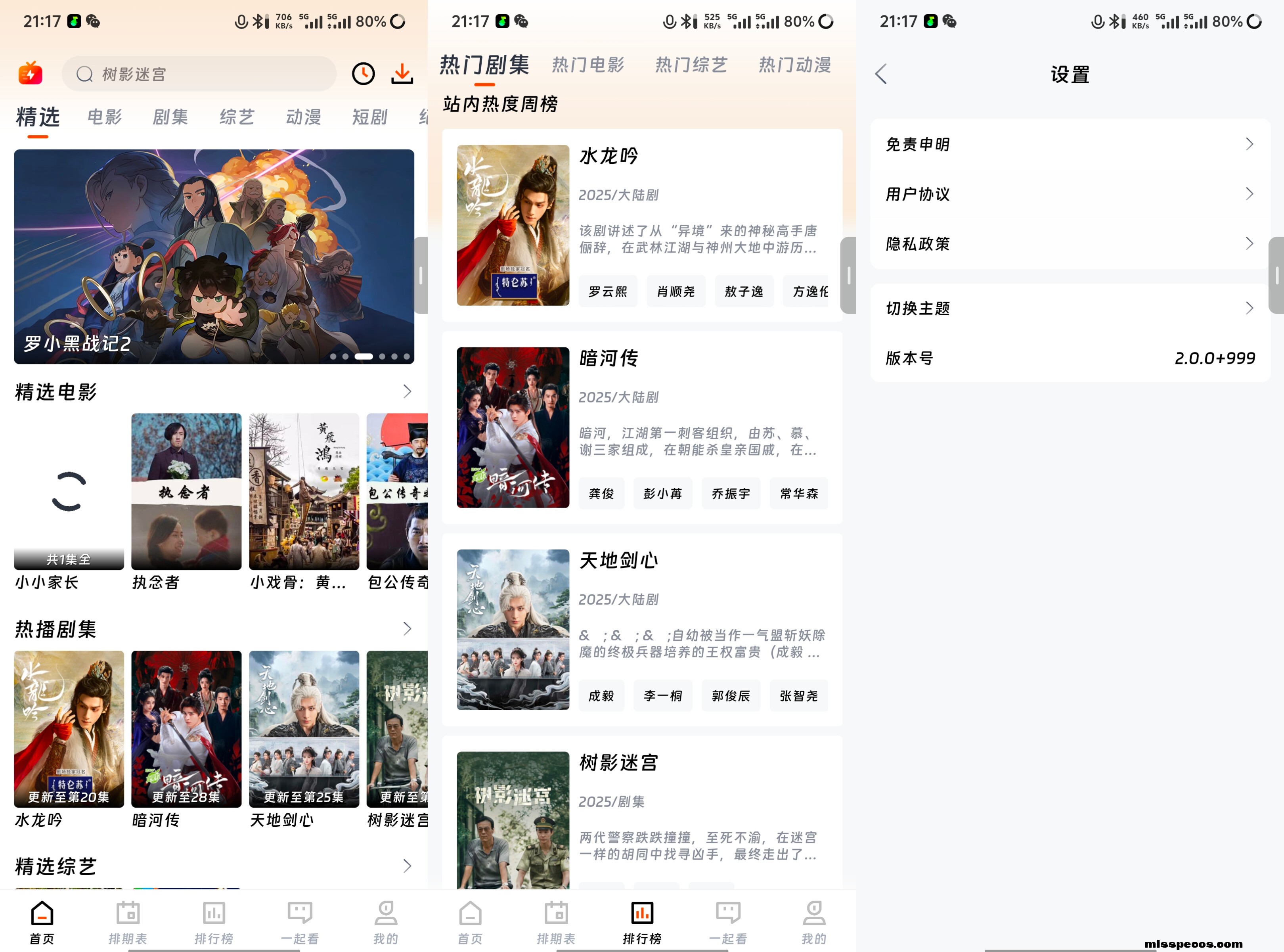
Task: Open 我的 profile in left navigation
Action: pos(385,922)
